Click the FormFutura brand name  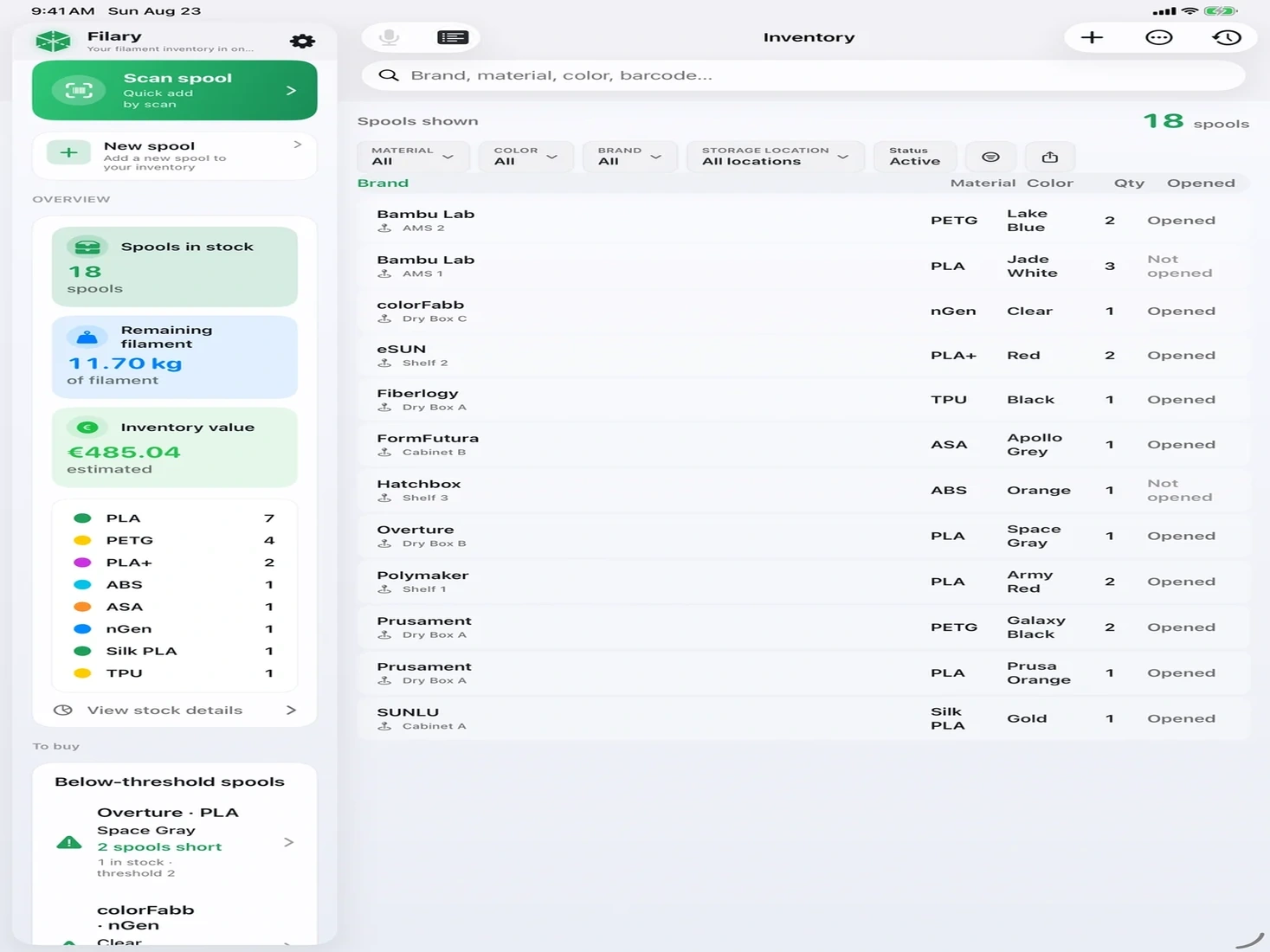[428, 439]
